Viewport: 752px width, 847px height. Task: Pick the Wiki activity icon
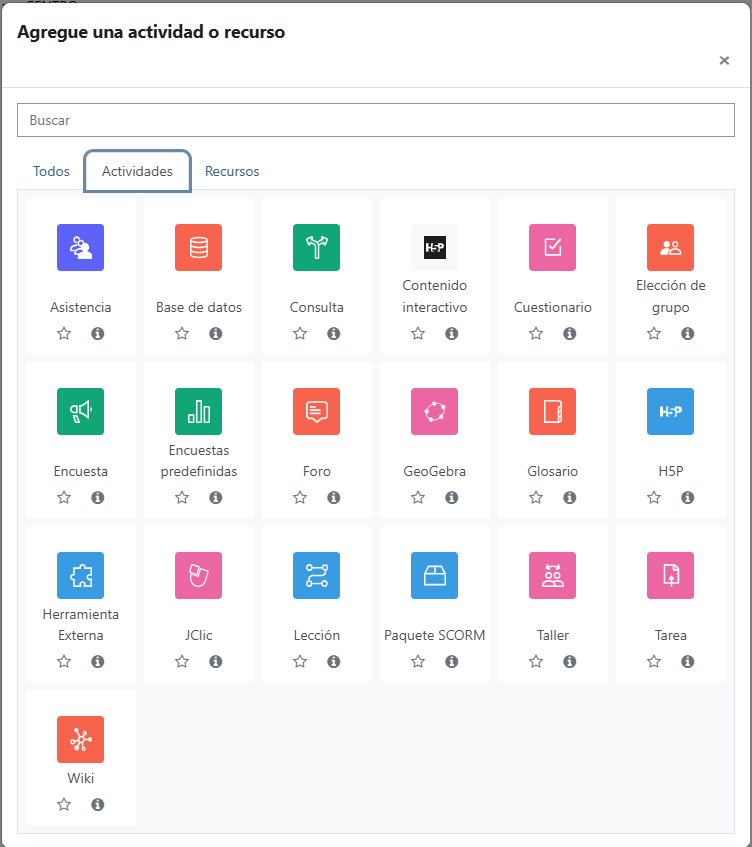[80, 740]
